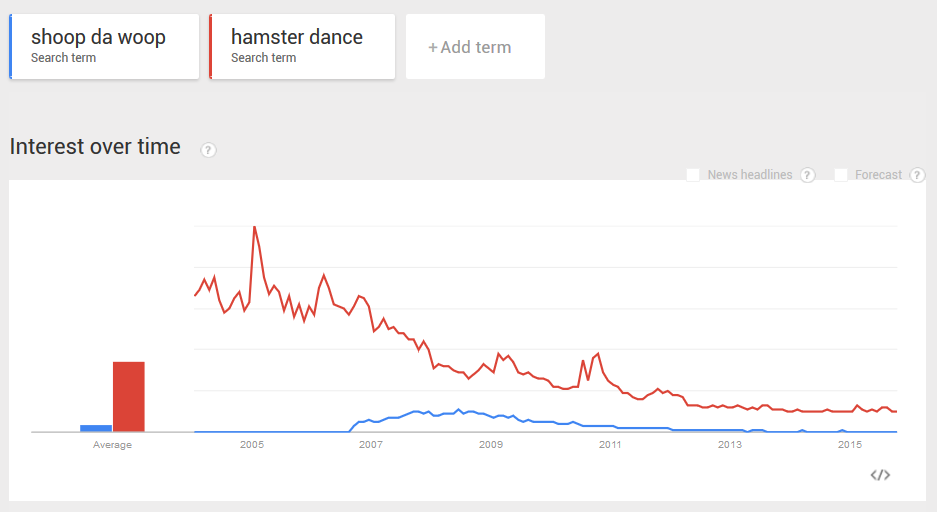Screen dimensions: 937x512
Task: Enable the News headlines checkbox
Action: (x=693, y=175)
